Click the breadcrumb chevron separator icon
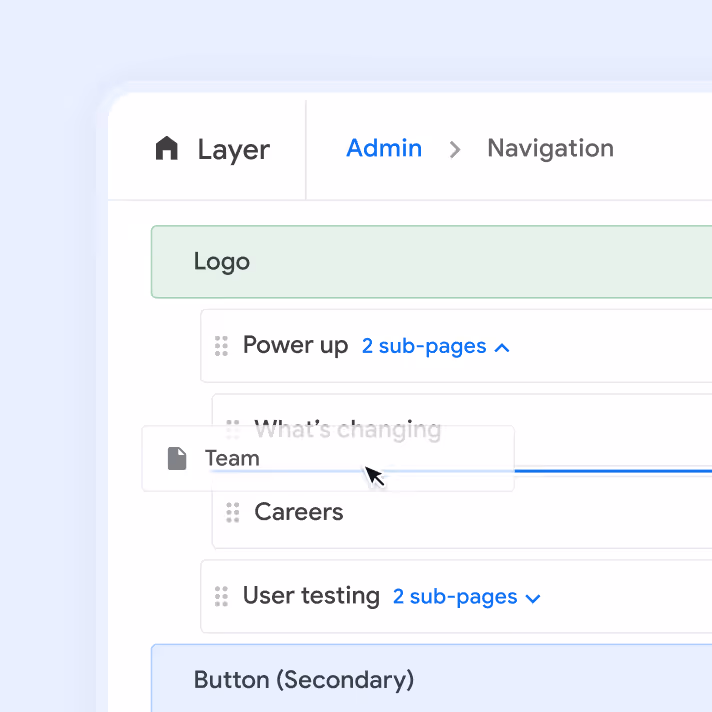Image resolution: width=712 pixels, height=712 pixels. pos(455,149)
